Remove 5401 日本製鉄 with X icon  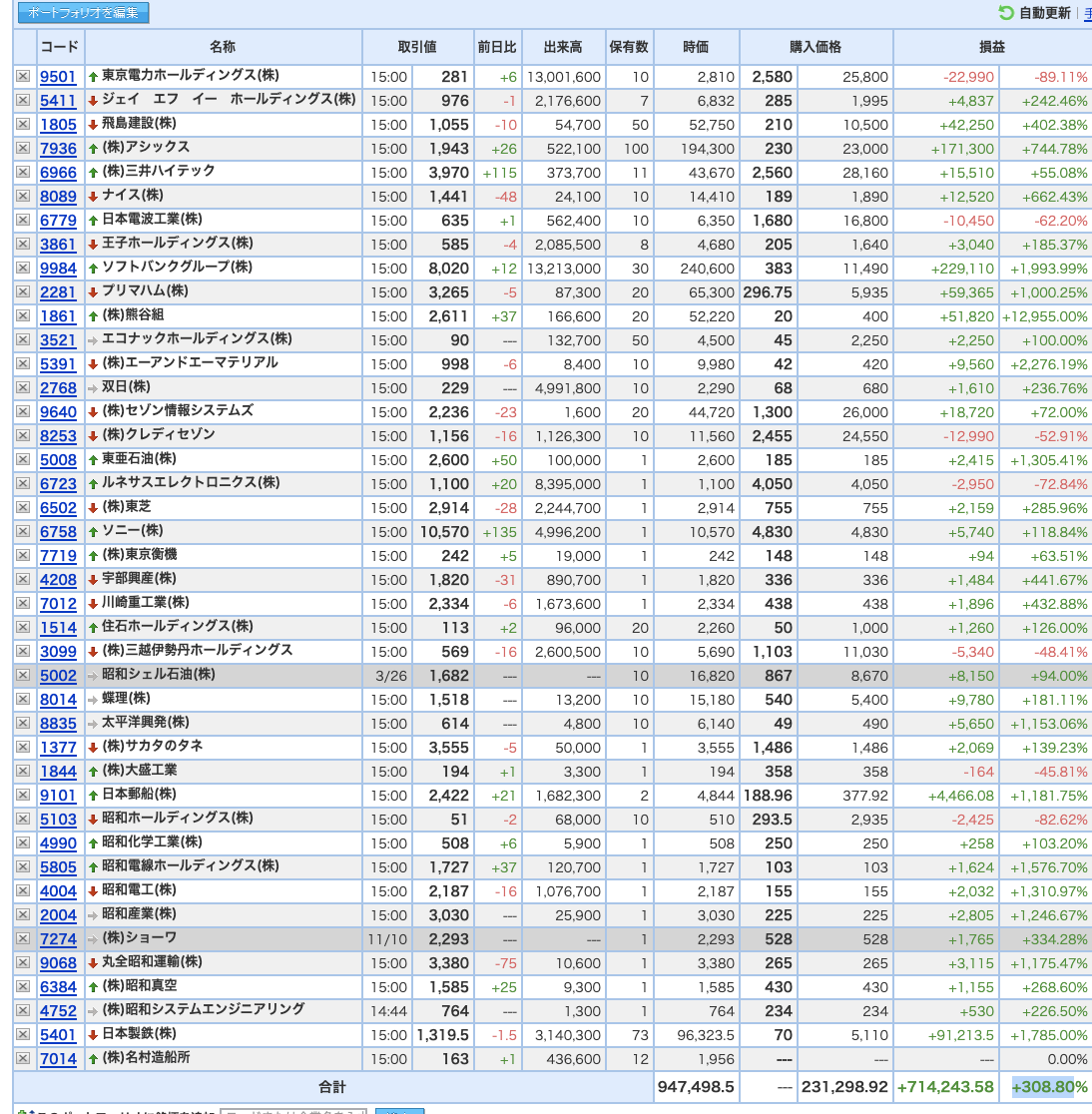[23, 1035]
